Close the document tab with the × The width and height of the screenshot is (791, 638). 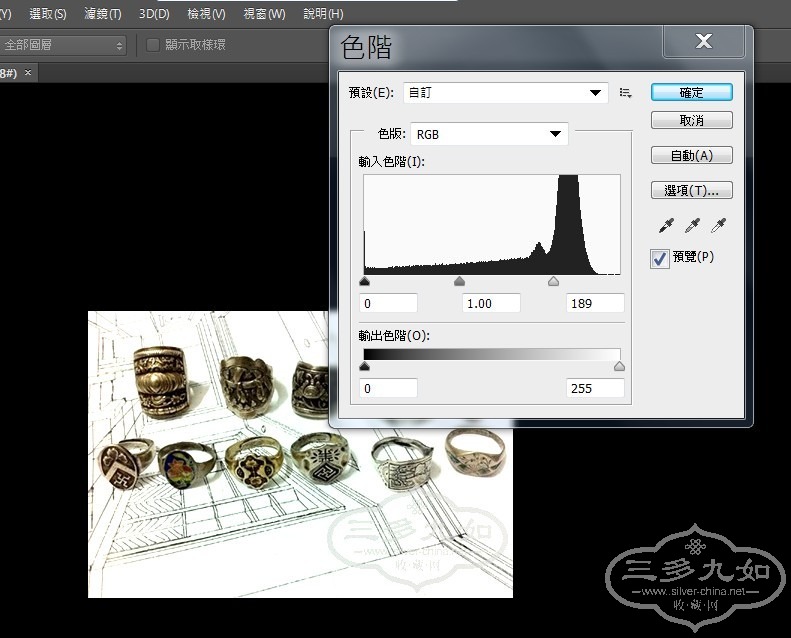tap(29, 73)
